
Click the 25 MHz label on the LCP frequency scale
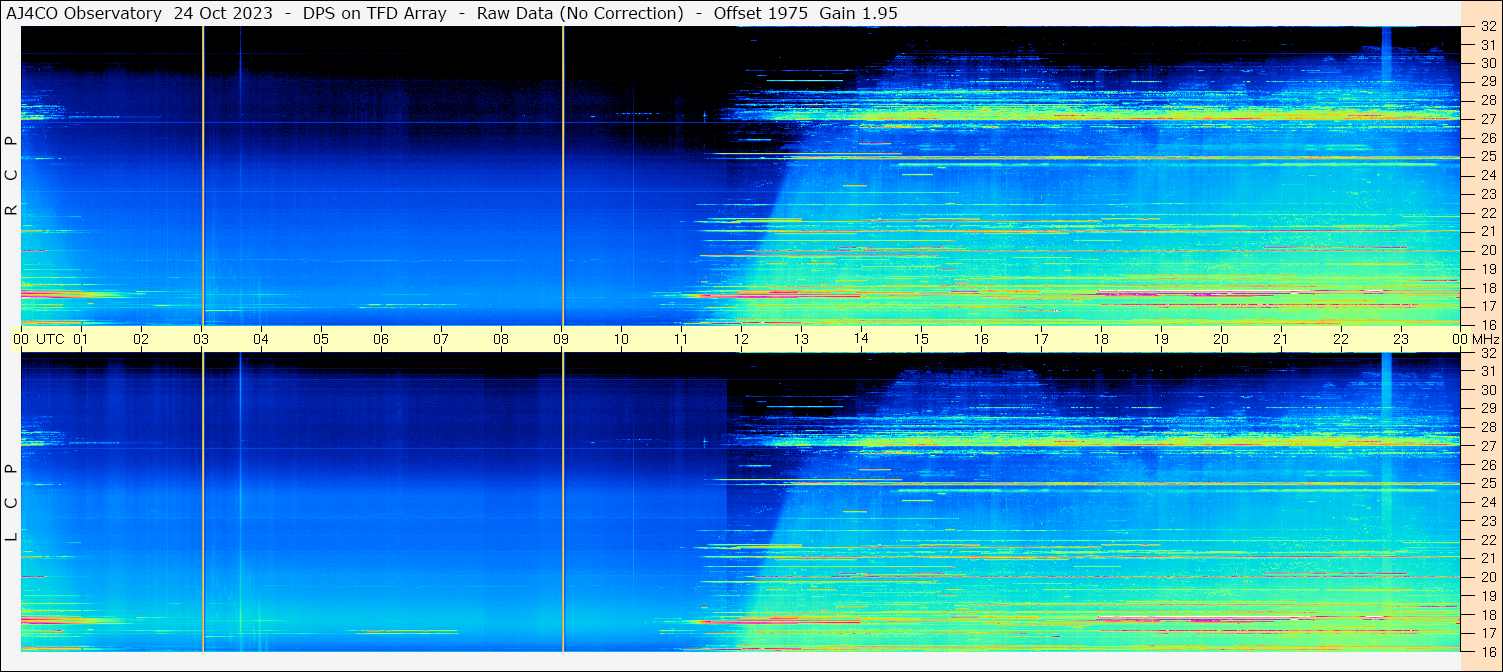click(x=1487, y=484)
